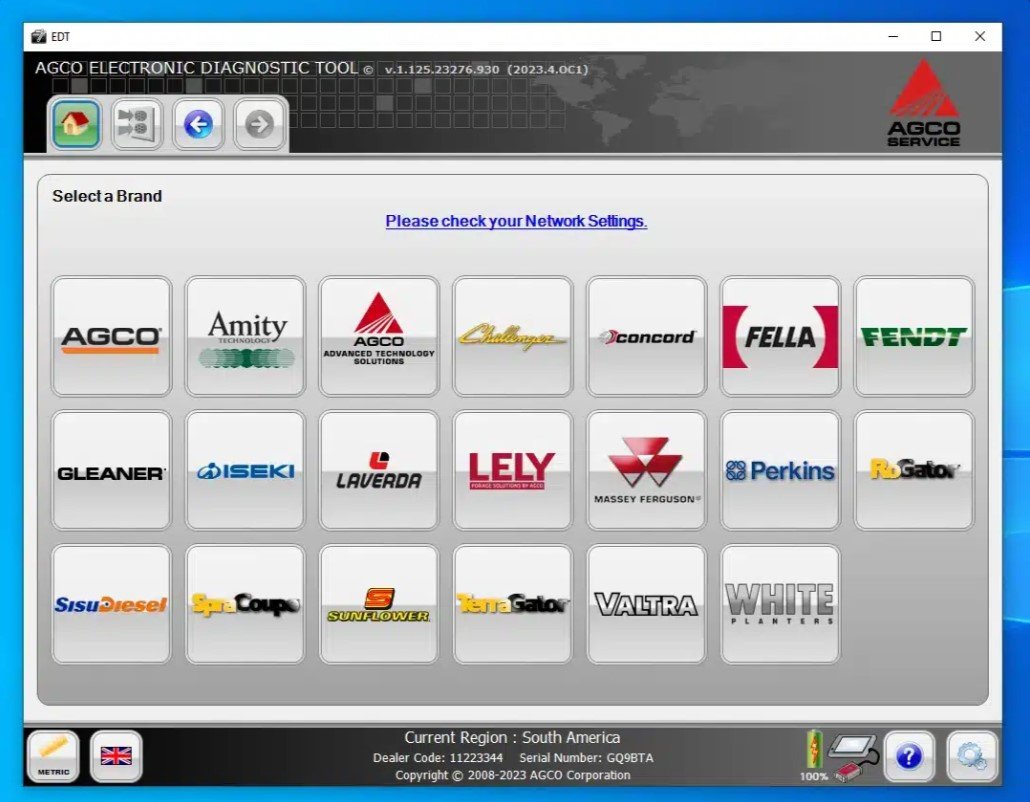Viewport: 1030px width, 802px height.
Task: Toggle the METRIC units button
Action: [x=53, y=756]
